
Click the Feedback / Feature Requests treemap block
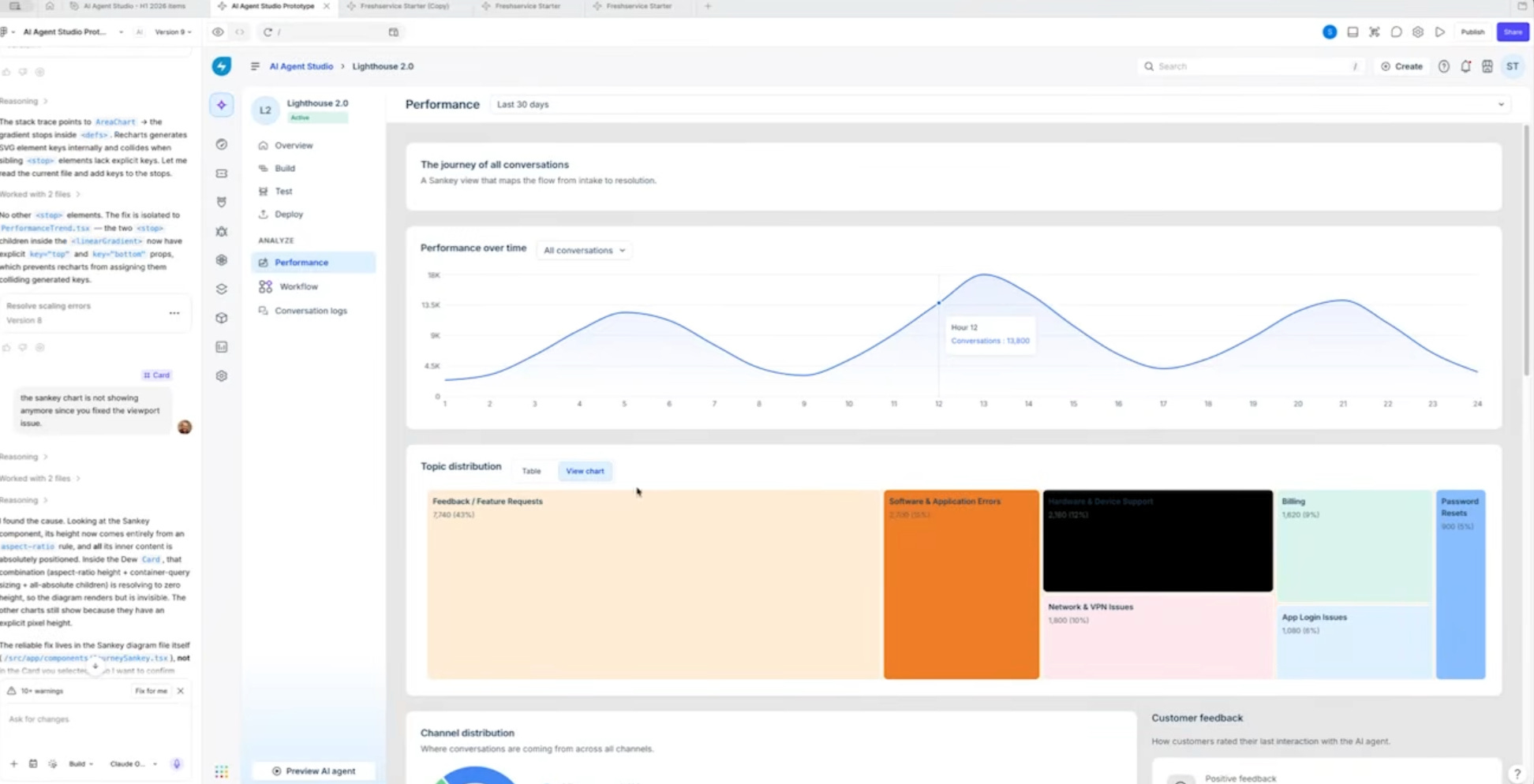(654, 584)
